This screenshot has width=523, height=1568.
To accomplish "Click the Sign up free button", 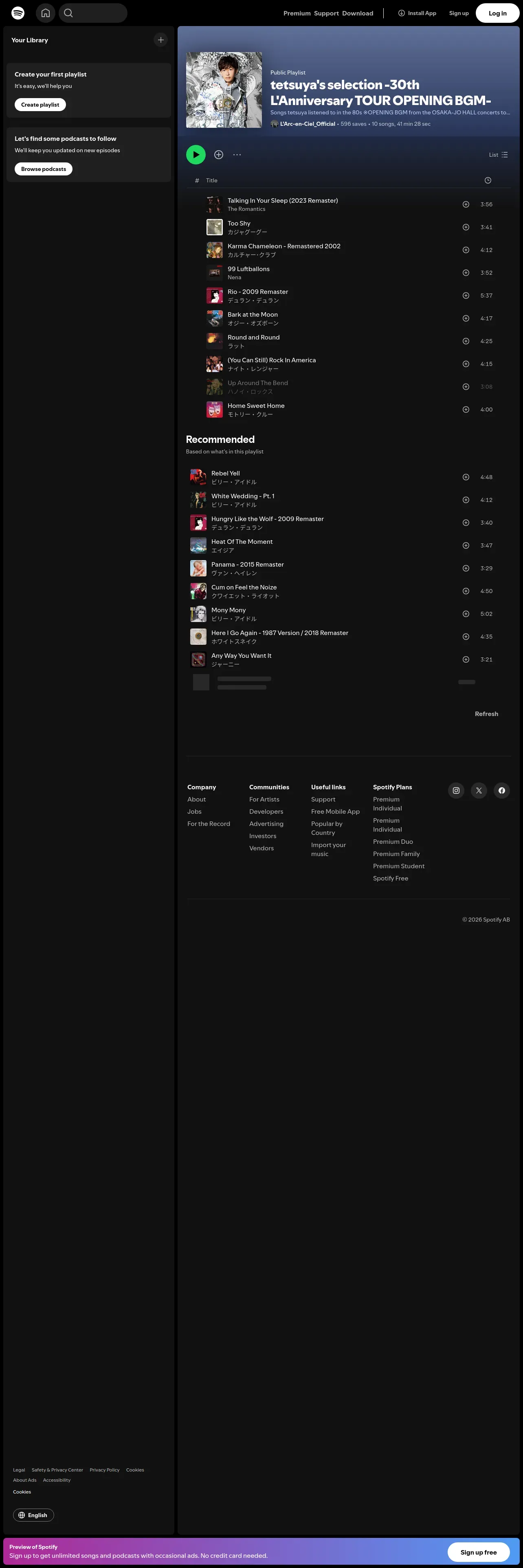I will coord(479,1552).
